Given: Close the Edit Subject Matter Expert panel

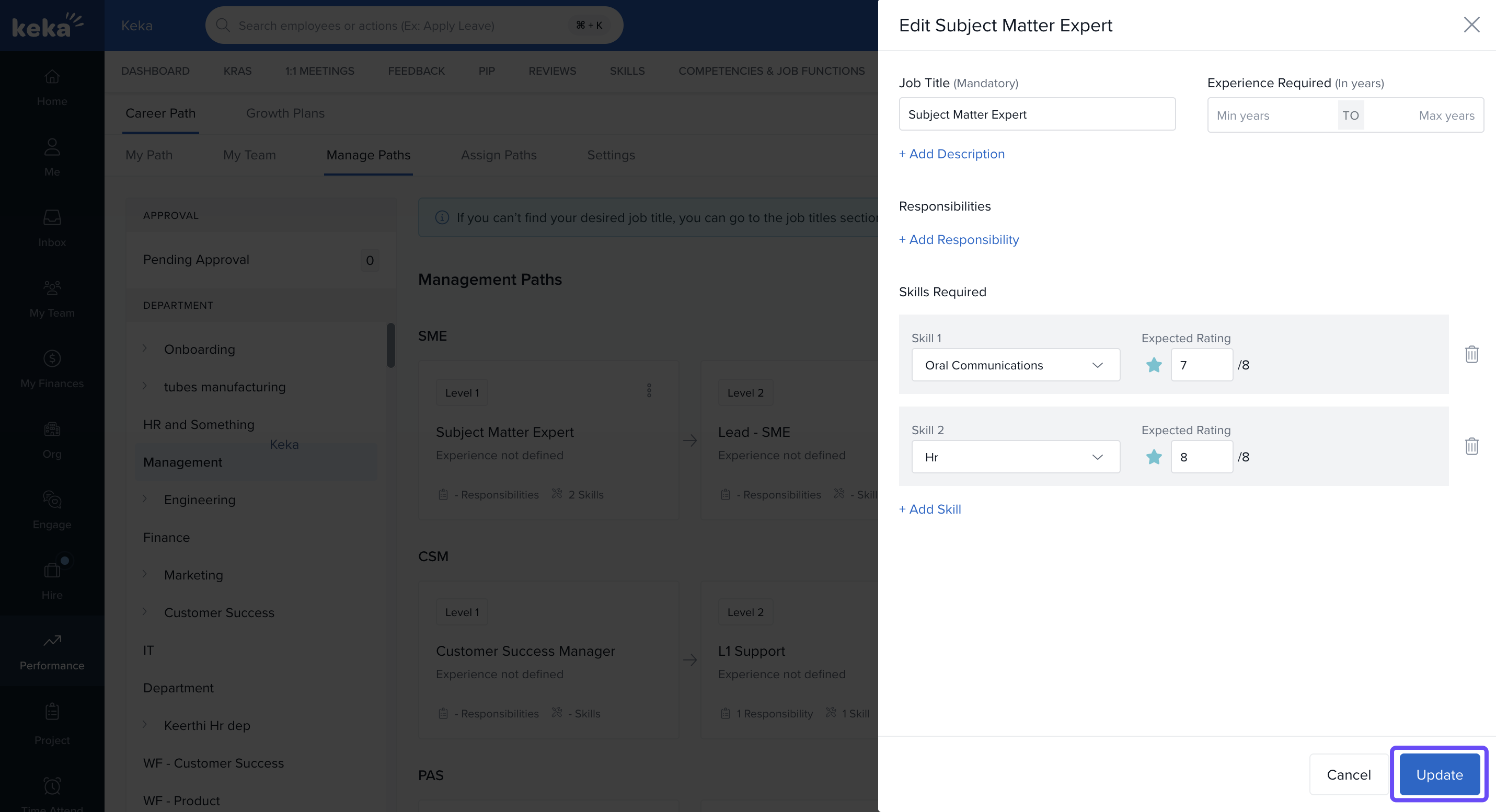Looking at the screenshot, I should point(1471,25).
